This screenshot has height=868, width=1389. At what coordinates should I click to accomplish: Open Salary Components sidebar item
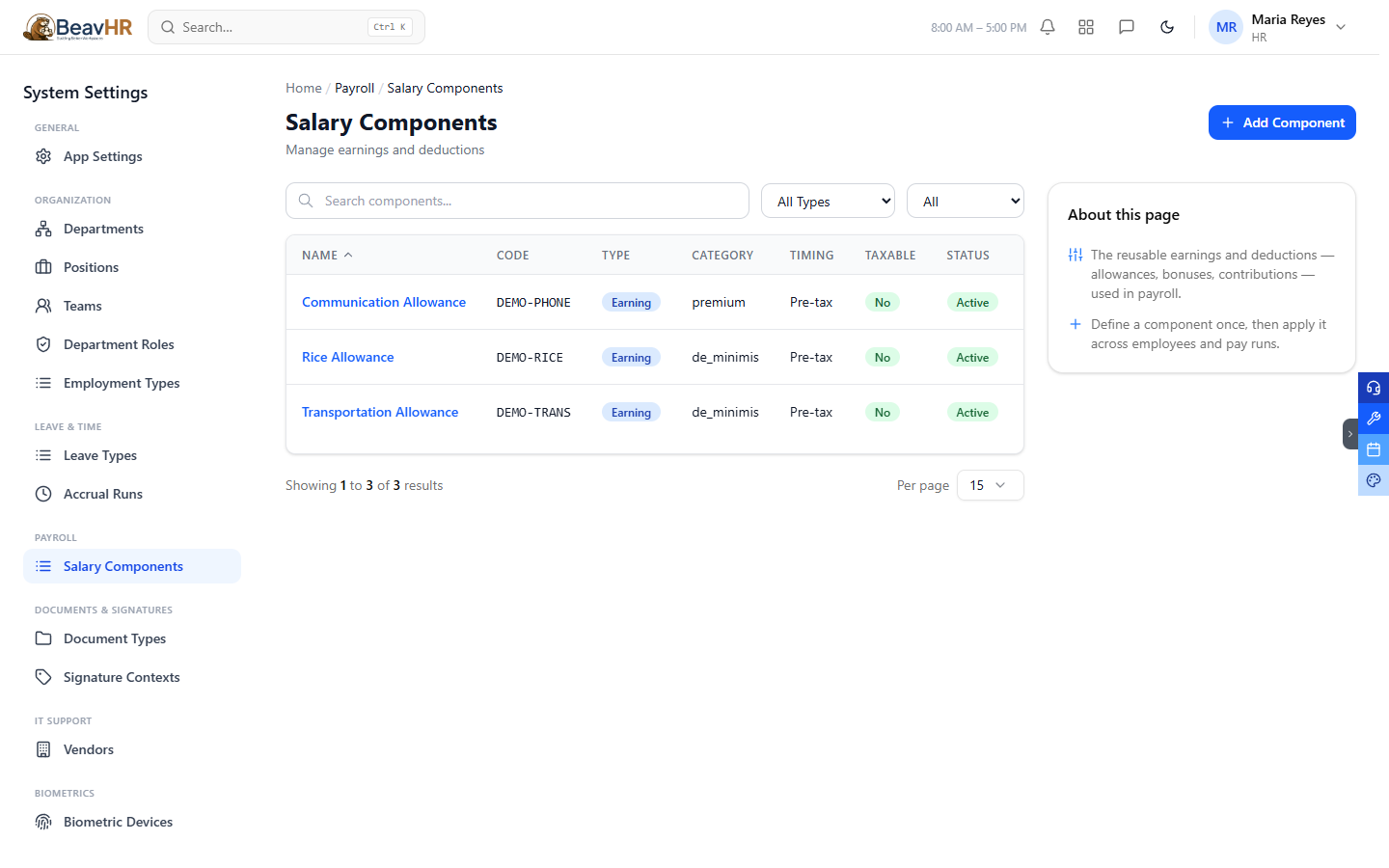132,566
